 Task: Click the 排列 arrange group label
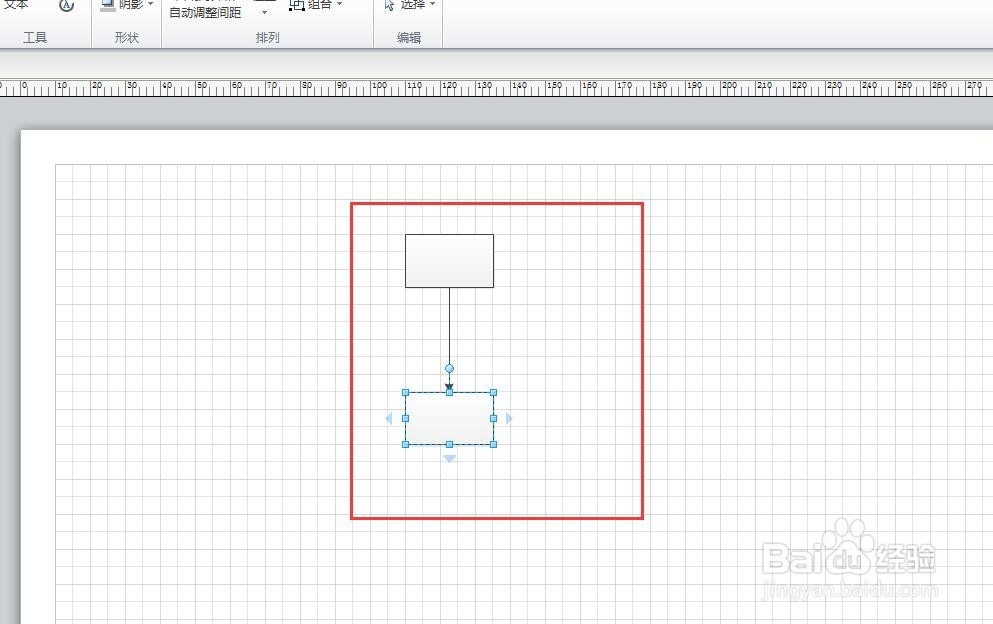[x=267, y=37]
